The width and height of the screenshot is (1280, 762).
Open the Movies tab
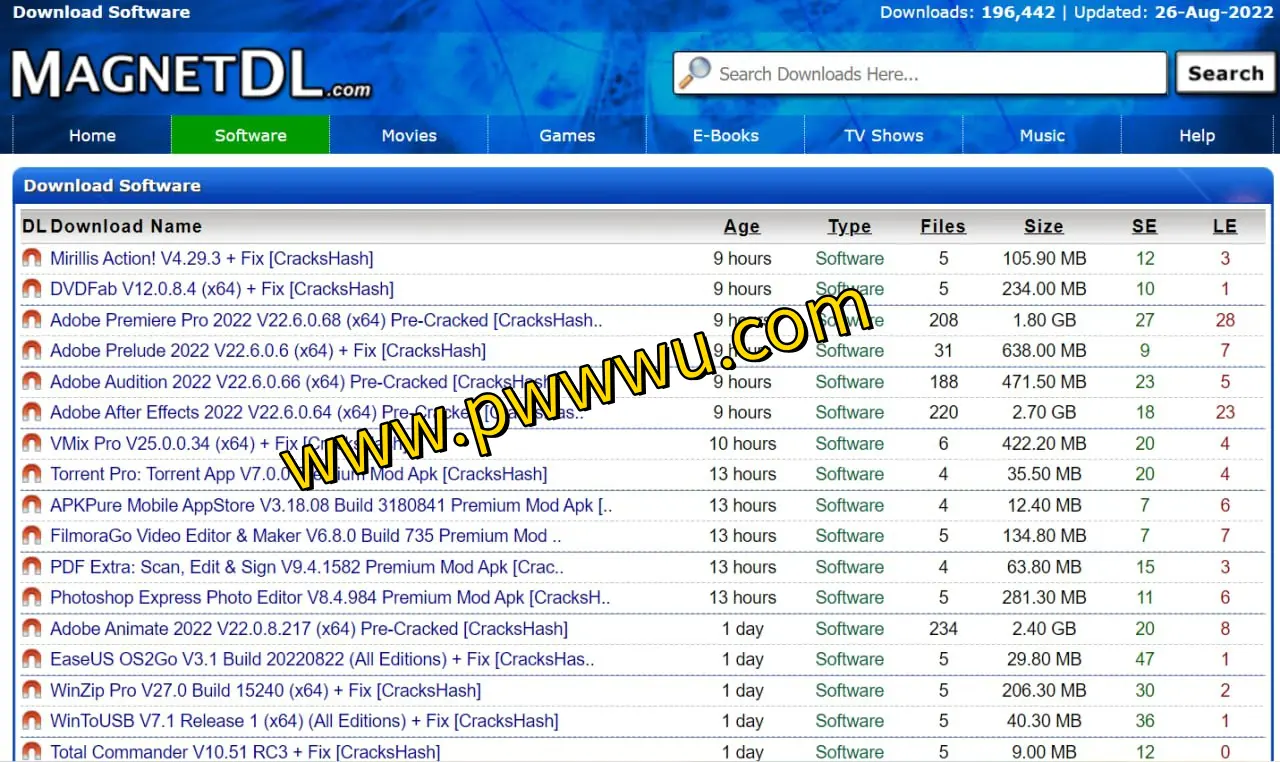(x=409, y=135)
